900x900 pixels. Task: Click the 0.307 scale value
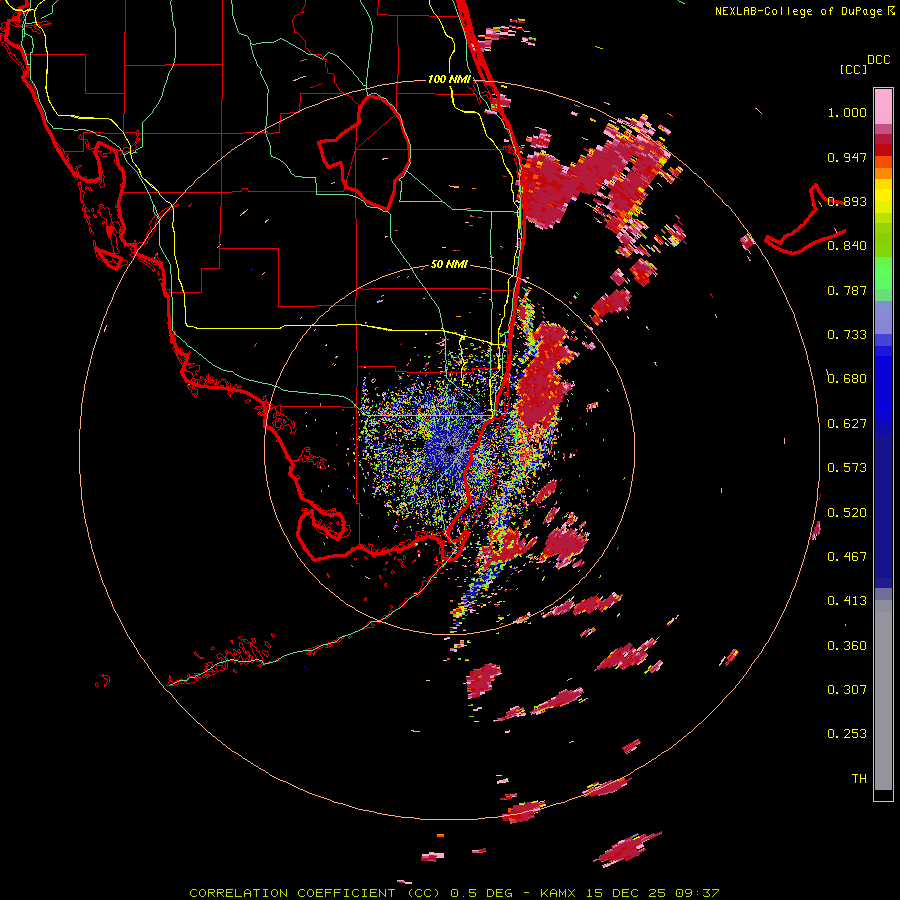pyautogui.click(x=847, y=690)
